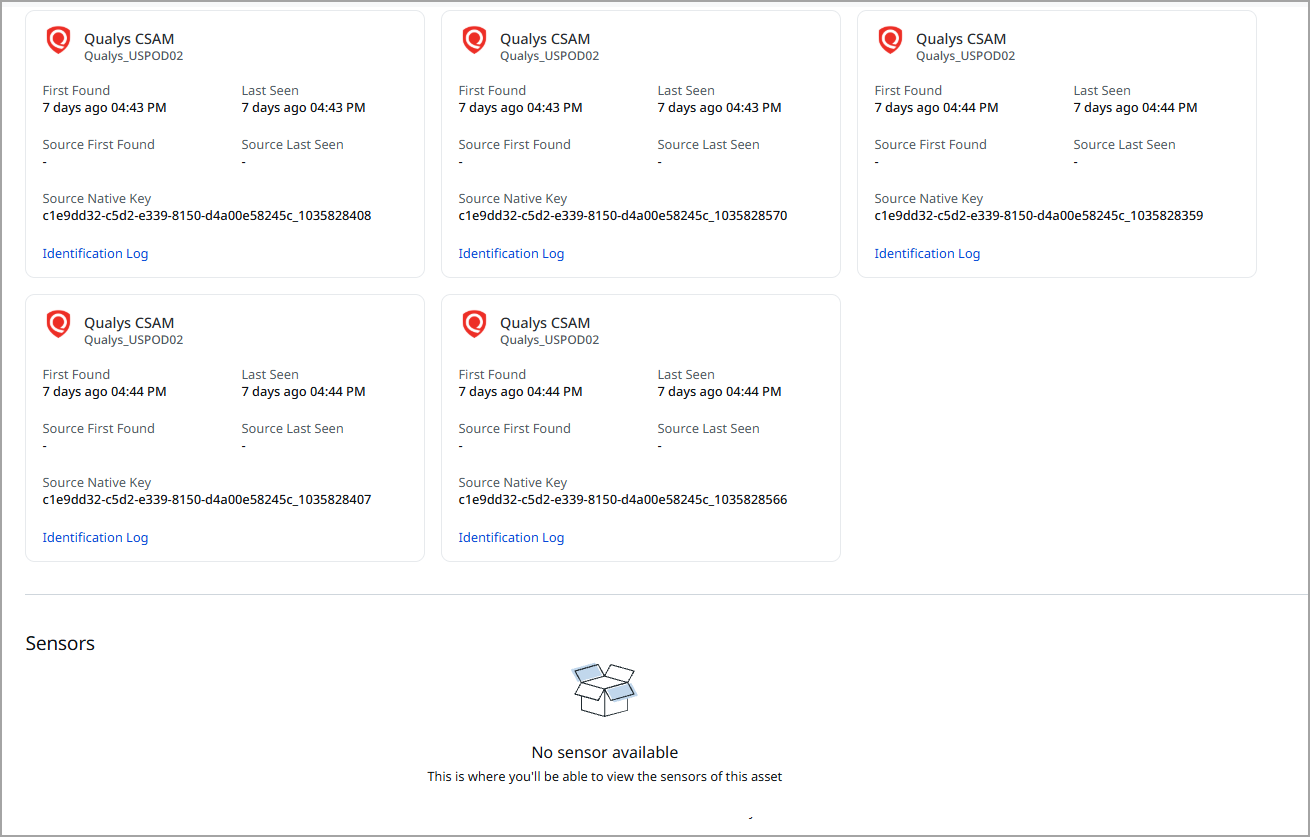The width and height of the screenshot is (1310, 837).
Task: Open Identification Log for key ending 1035828566
Action: [x=511, y=538]
